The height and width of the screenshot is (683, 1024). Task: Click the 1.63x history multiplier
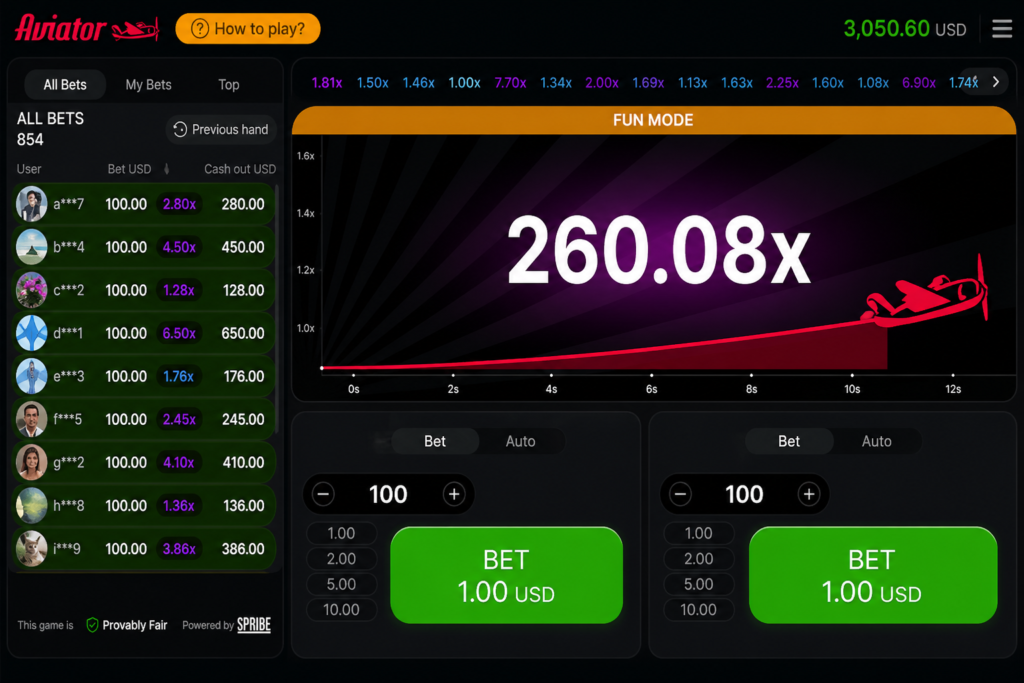(737, 83)
